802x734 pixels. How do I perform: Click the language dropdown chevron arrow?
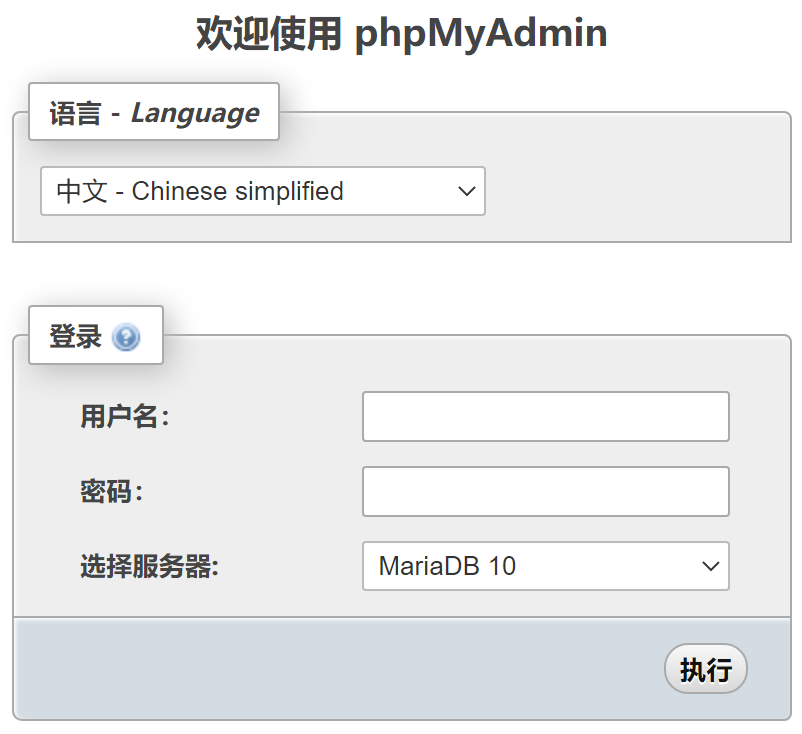coord(465,191)
